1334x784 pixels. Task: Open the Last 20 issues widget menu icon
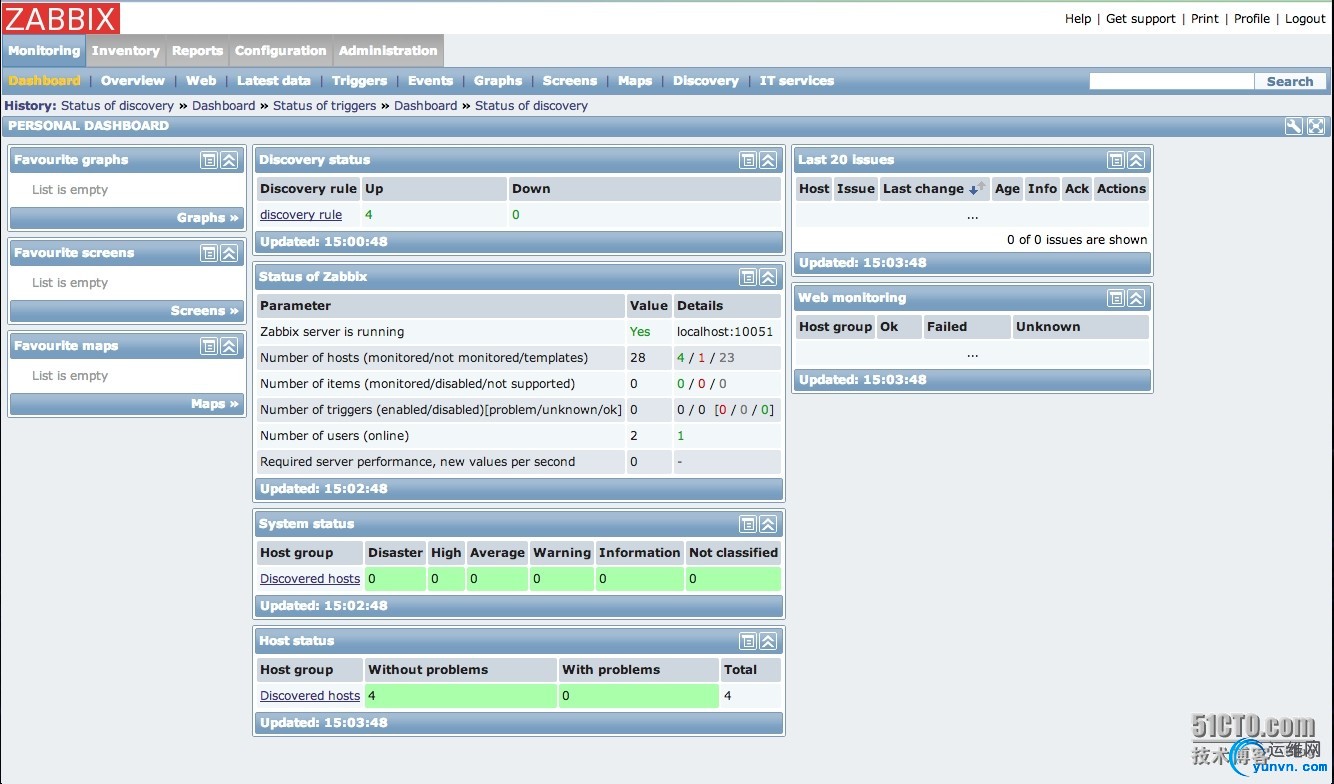click(x=1116, y=160)
